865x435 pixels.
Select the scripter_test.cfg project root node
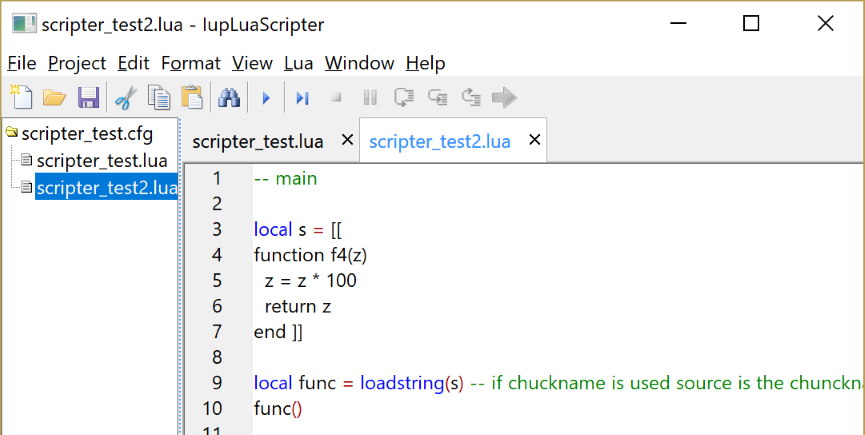pos(88,132)
